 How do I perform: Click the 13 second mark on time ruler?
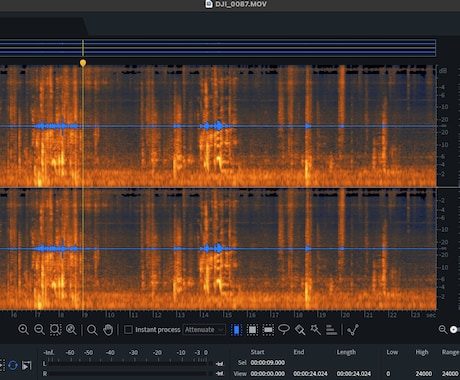(180, 315)
